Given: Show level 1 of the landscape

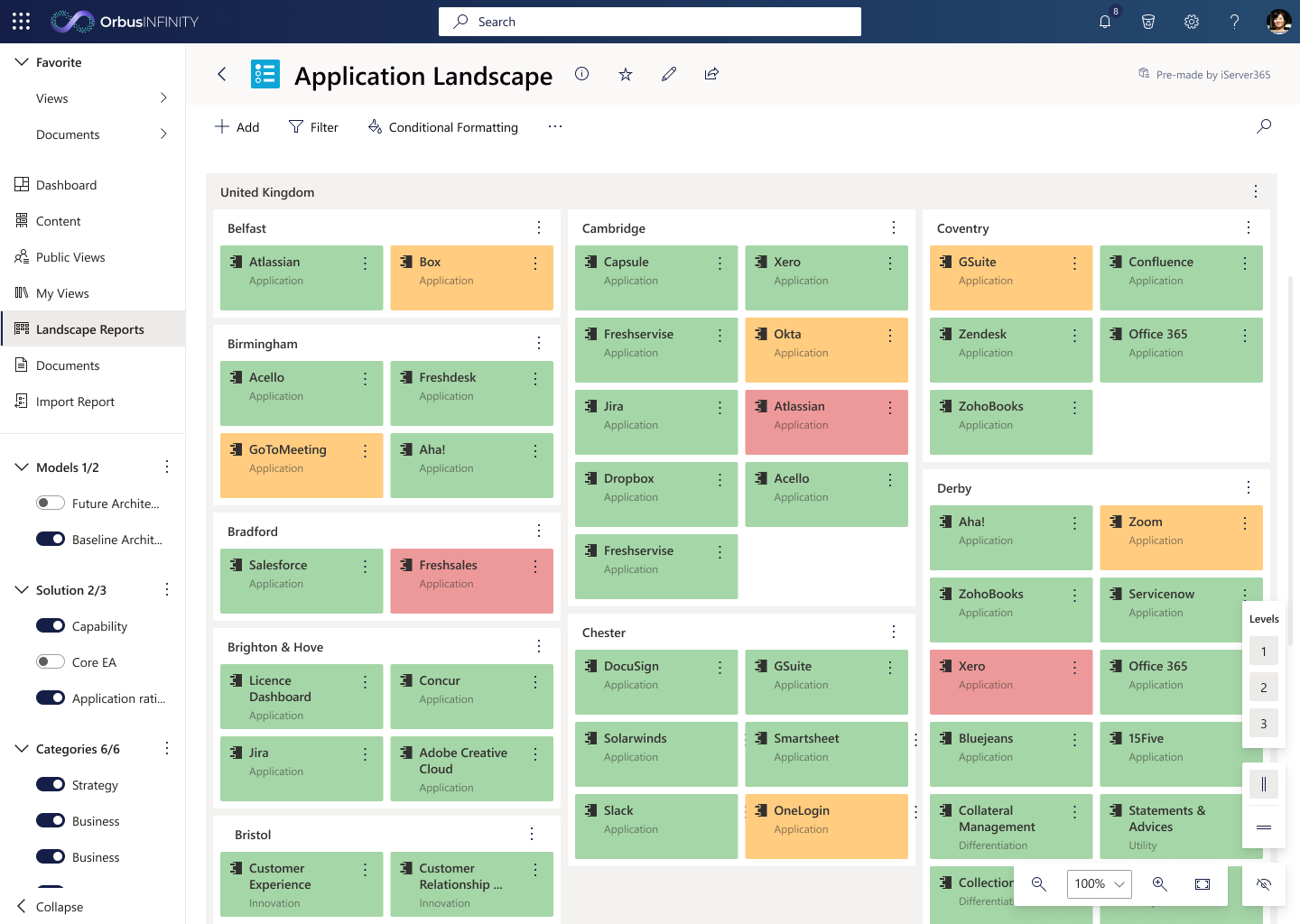Looking at the screenshot, I should click(1264, 651).
